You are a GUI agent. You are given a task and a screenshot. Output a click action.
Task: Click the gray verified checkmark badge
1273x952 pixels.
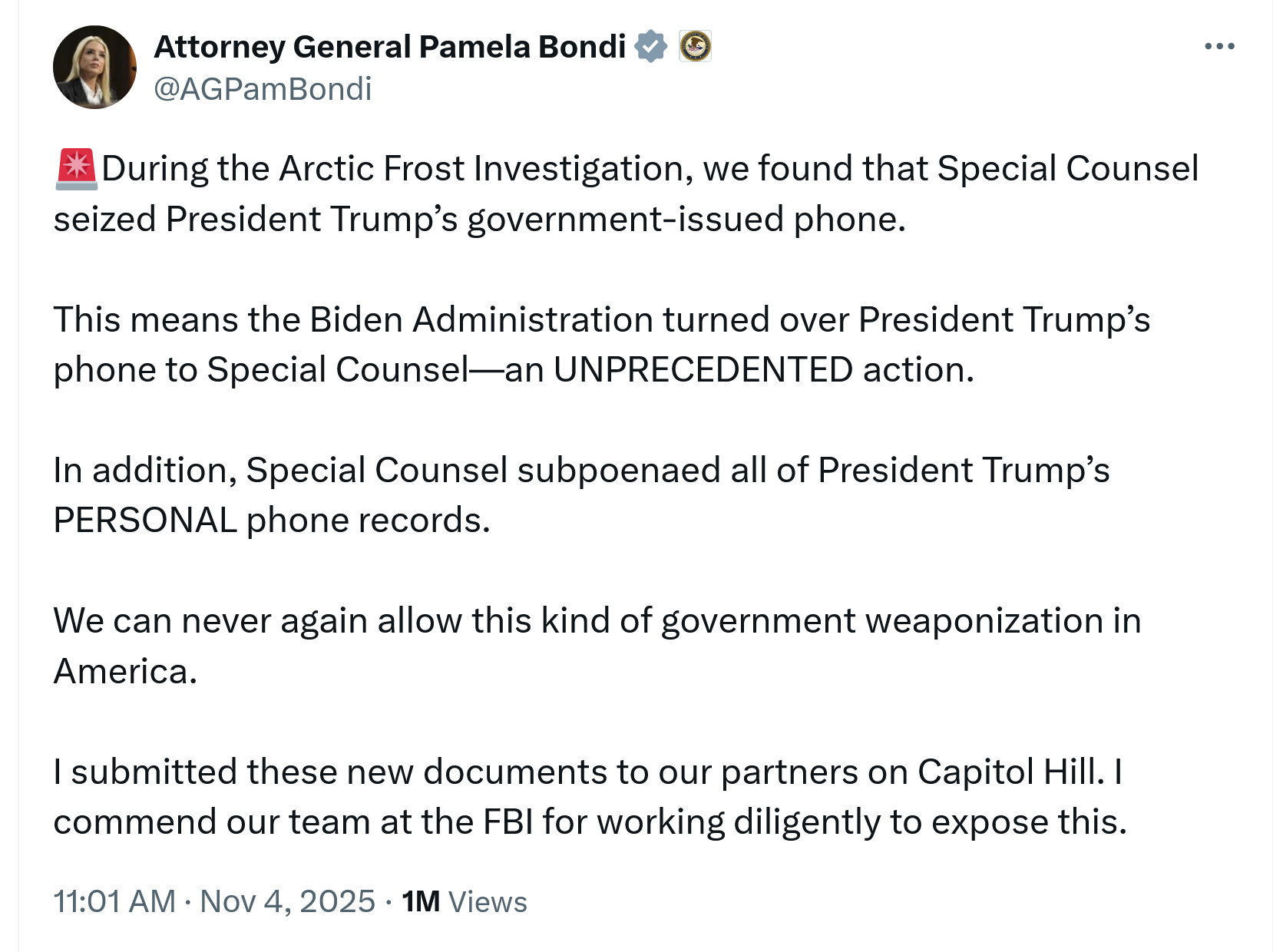pos(651,47)
